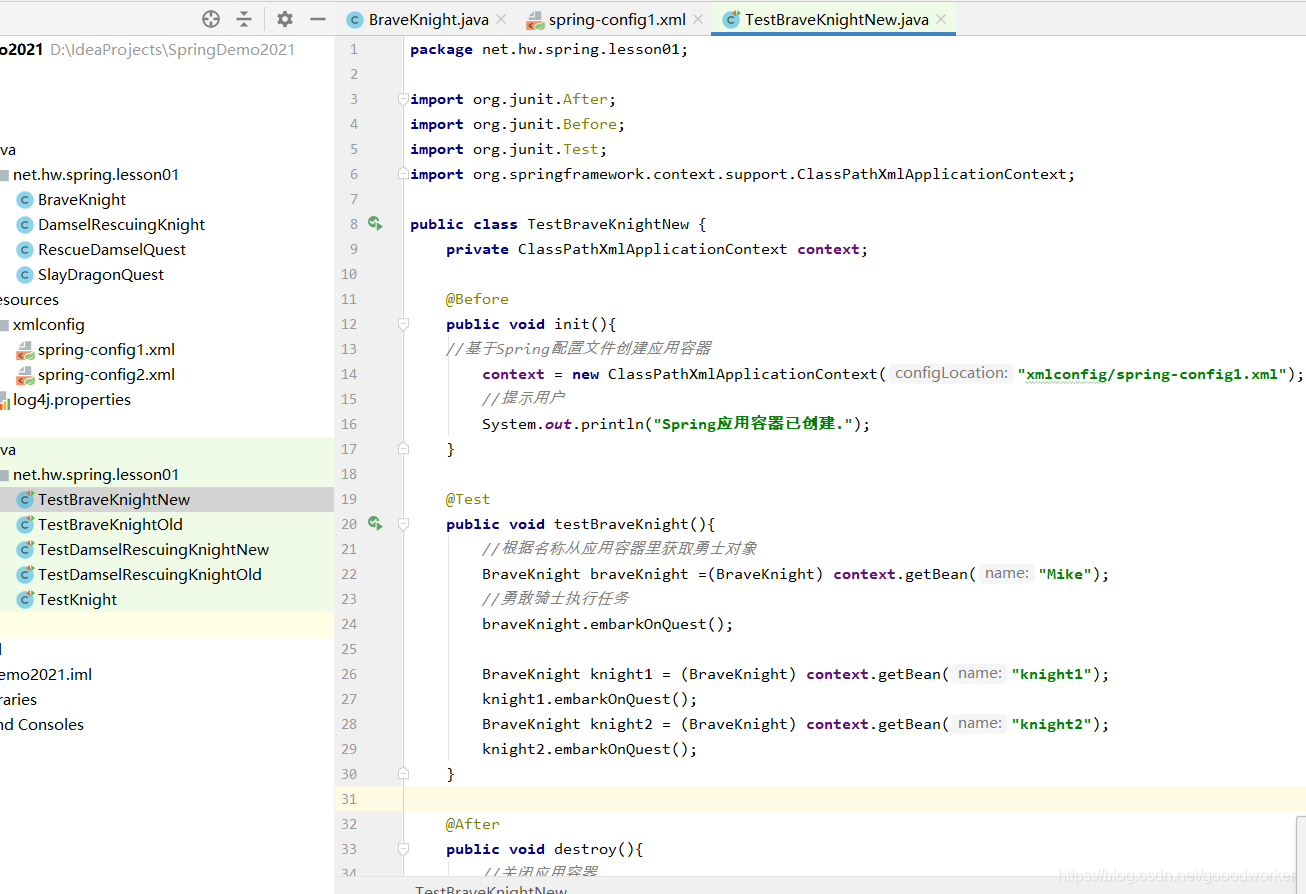Fold the init method closing brace at line 17
The width and height of the screenshot is (1306, 894).
(403, 449)
